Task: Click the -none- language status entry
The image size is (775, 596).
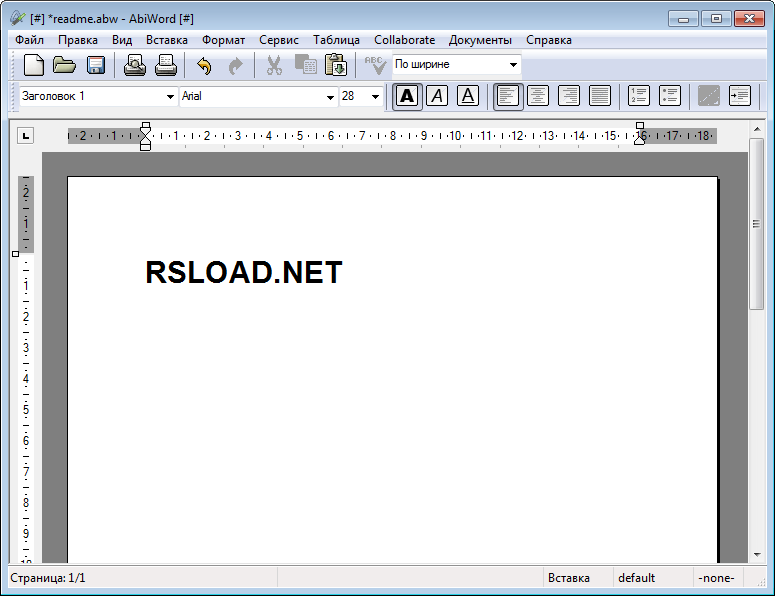Action: tap(716, 578)
